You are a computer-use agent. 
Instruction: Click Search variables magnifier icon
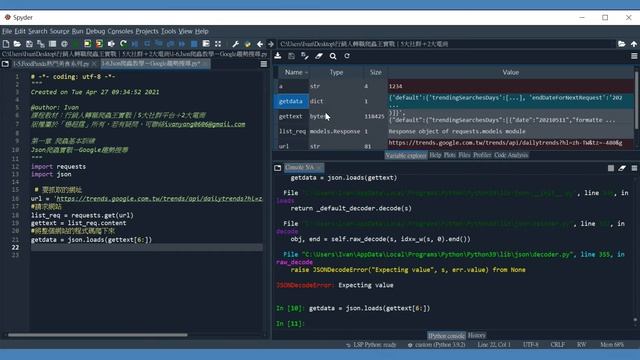(x=333, y=56)
